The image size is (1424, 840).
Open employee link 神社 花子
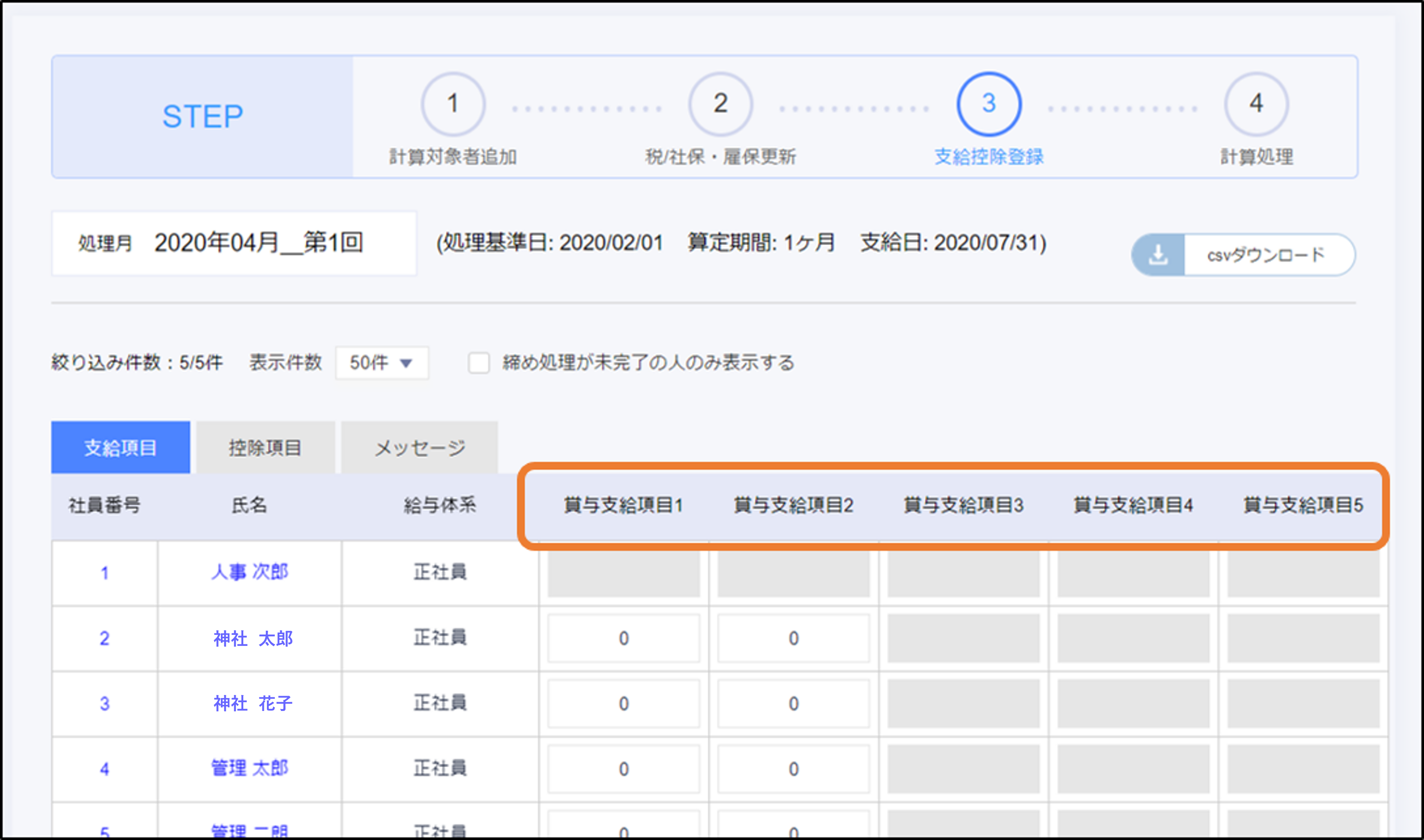click(252, 704)
